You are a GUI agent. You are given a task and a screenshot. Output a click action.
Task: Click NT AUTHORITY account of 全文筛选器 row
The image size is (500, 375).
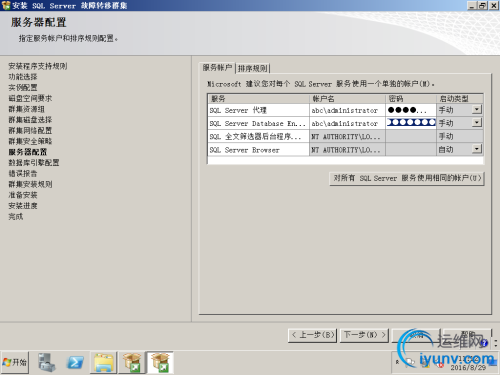(347, 136)
